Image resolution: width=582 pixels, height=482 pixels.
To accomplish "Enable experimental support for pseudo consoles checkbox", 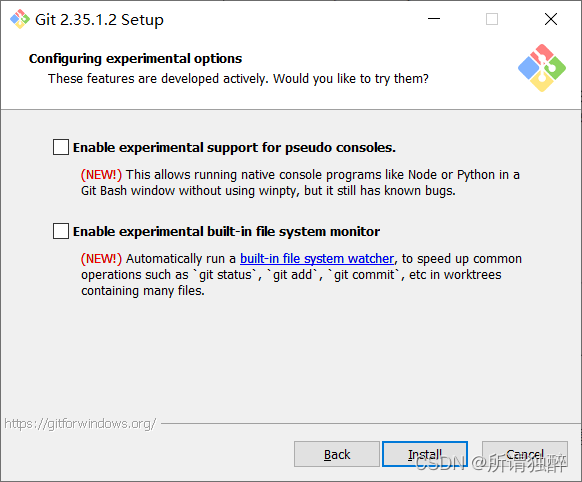I will coord(61,147).
